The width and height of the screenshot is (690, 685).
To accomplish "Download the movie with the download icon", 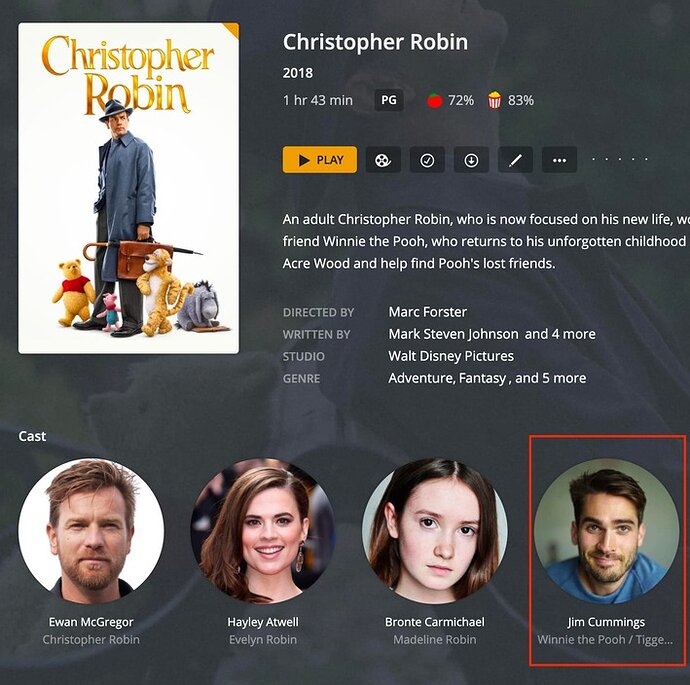I will [x=471, y=160].
